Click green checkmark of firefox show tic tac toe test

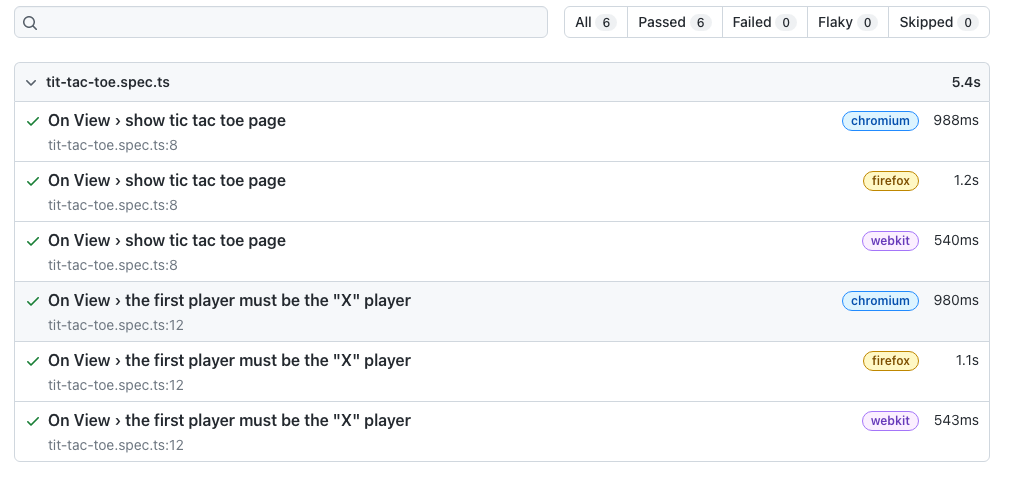pos(33,181)
